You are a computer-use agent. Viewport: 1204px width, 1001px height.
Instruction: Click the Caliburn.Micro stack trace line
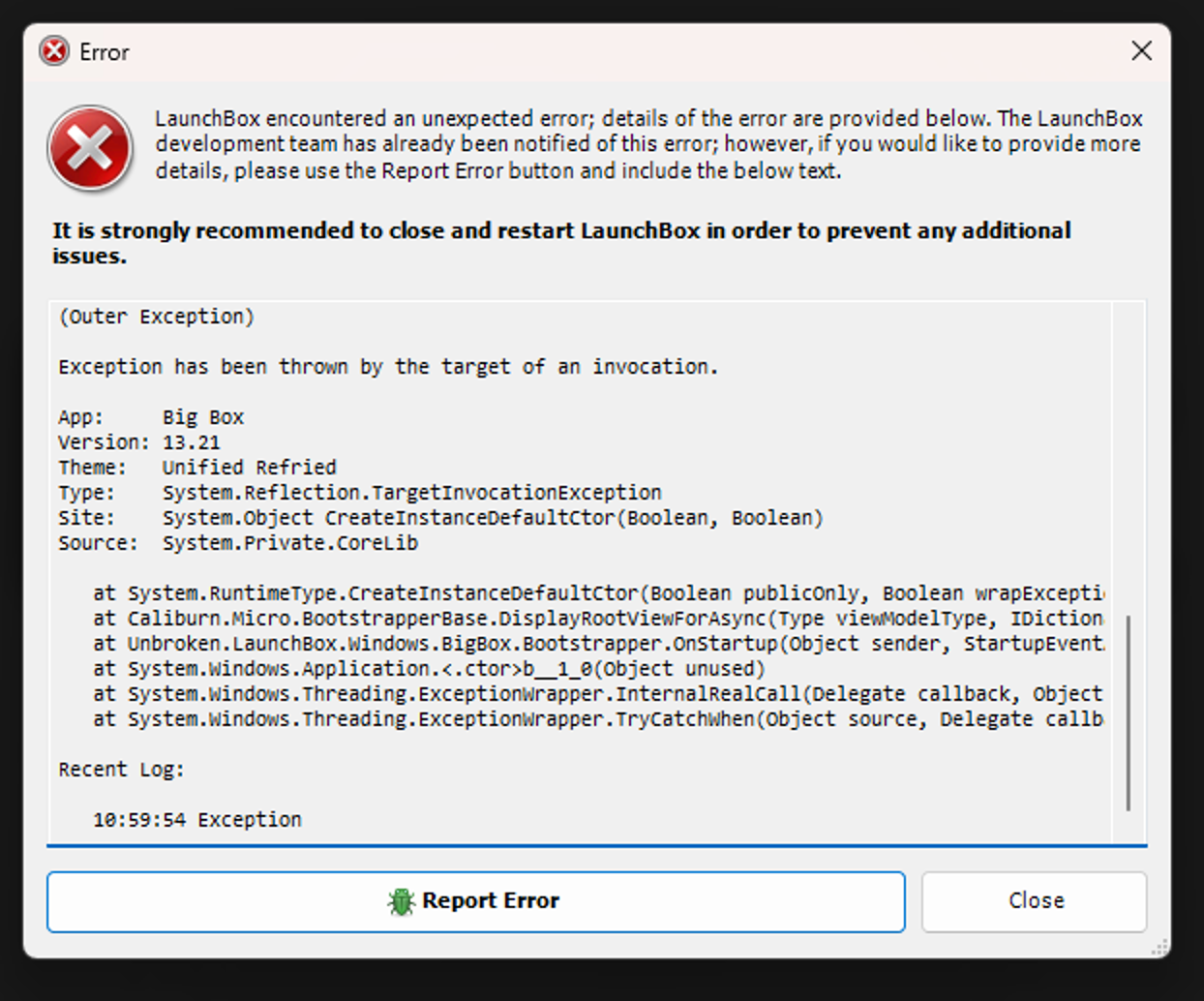[x=598, y=619]
